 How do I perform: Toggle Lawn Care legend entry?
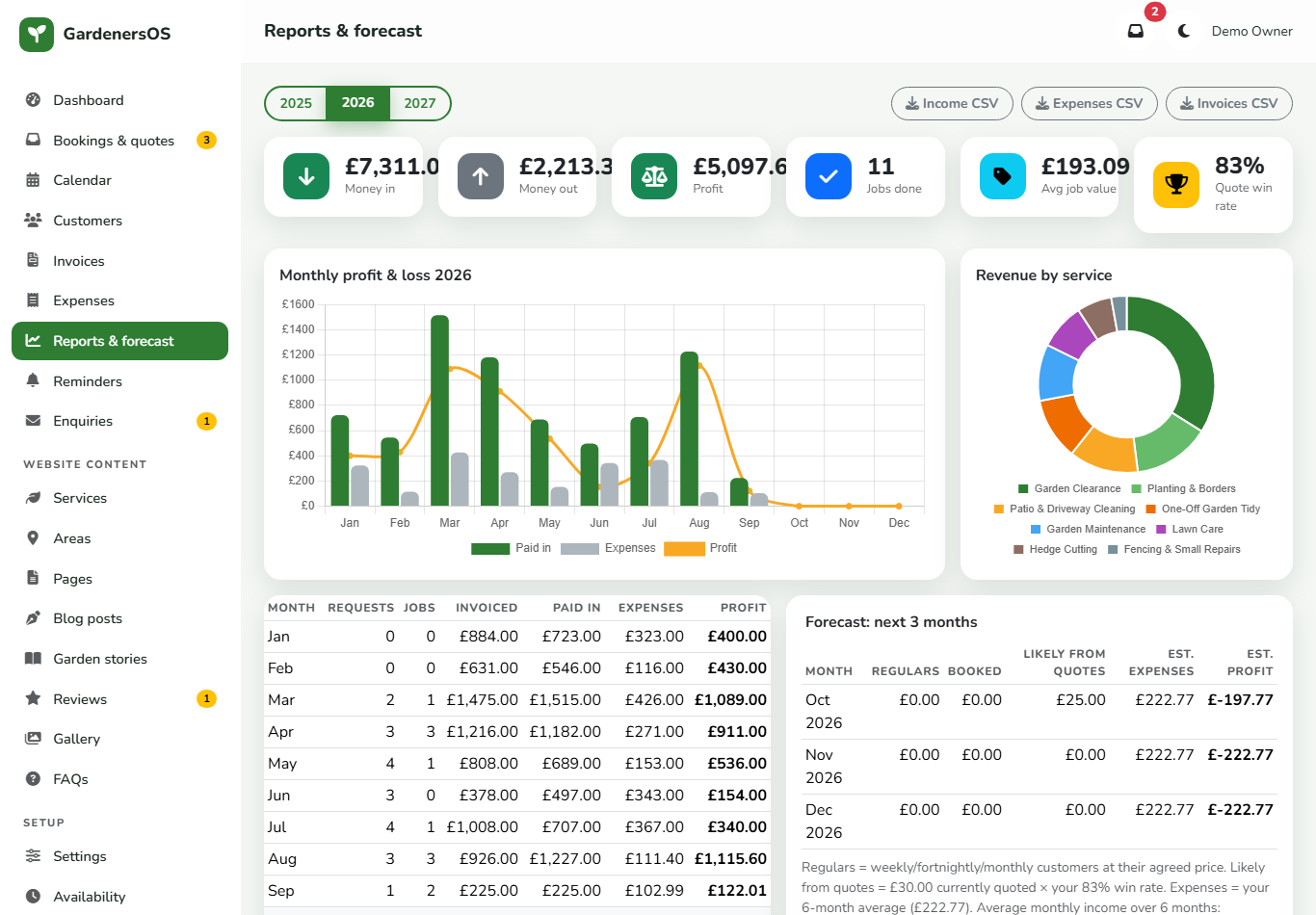(1190, 529)
